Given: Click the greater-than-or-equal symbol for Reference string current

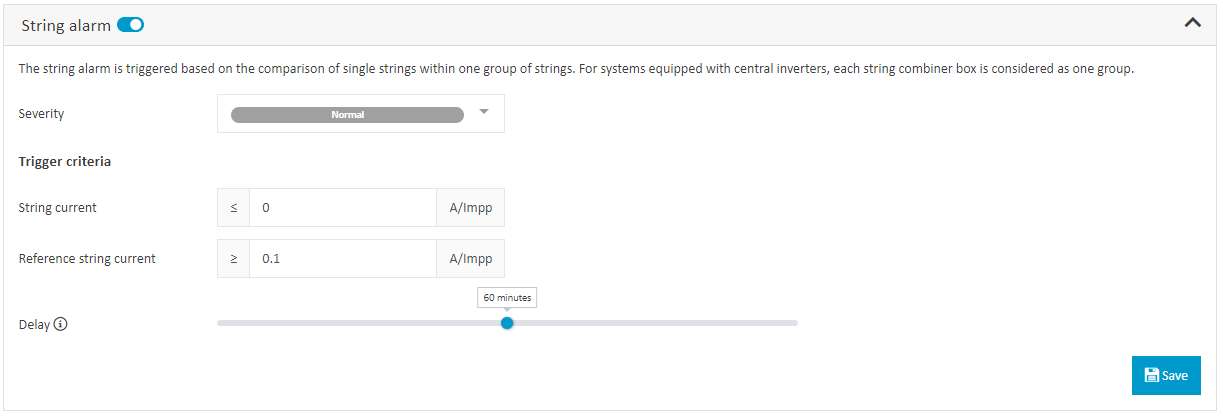Looking at the screenshot, I should [x=234, y=258].
